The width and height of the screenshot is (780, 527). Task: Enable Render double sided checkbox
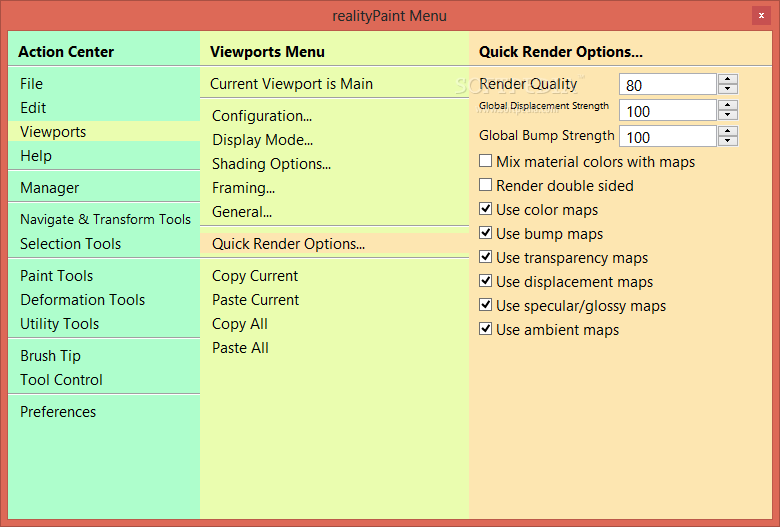(x=486, y=185)
